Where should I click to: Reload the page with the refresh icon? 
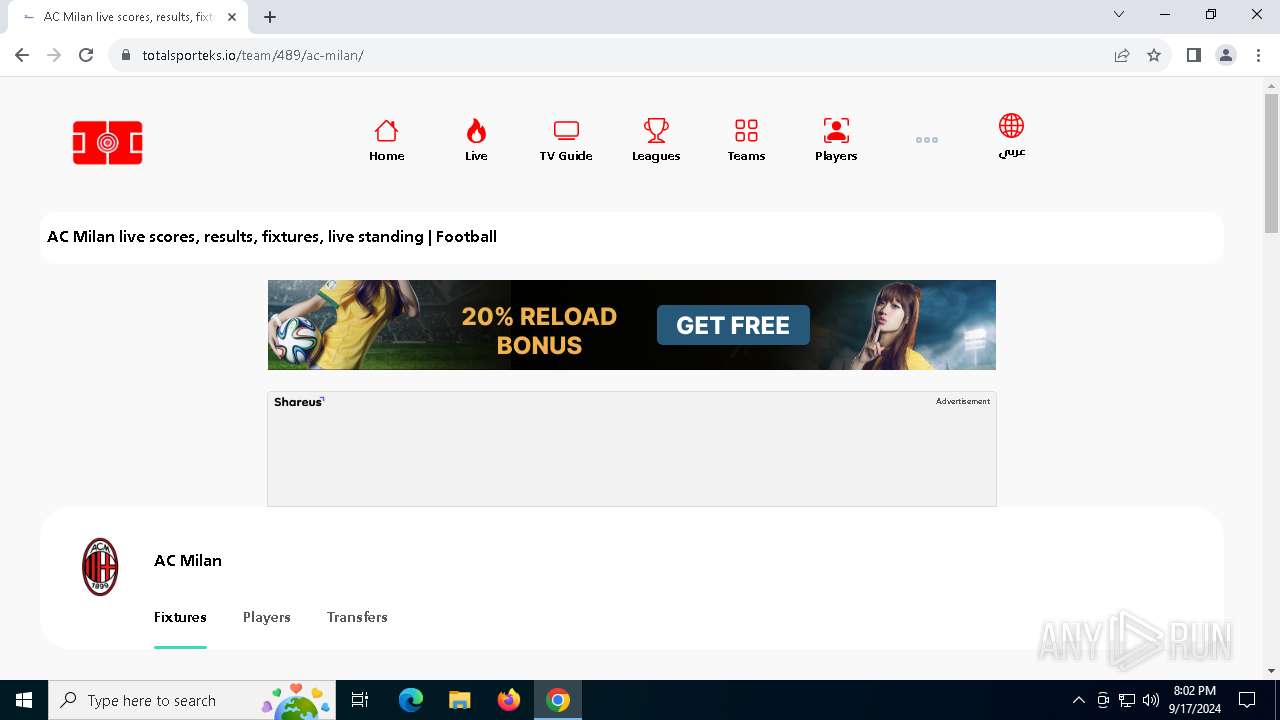[x=86, y=55]
